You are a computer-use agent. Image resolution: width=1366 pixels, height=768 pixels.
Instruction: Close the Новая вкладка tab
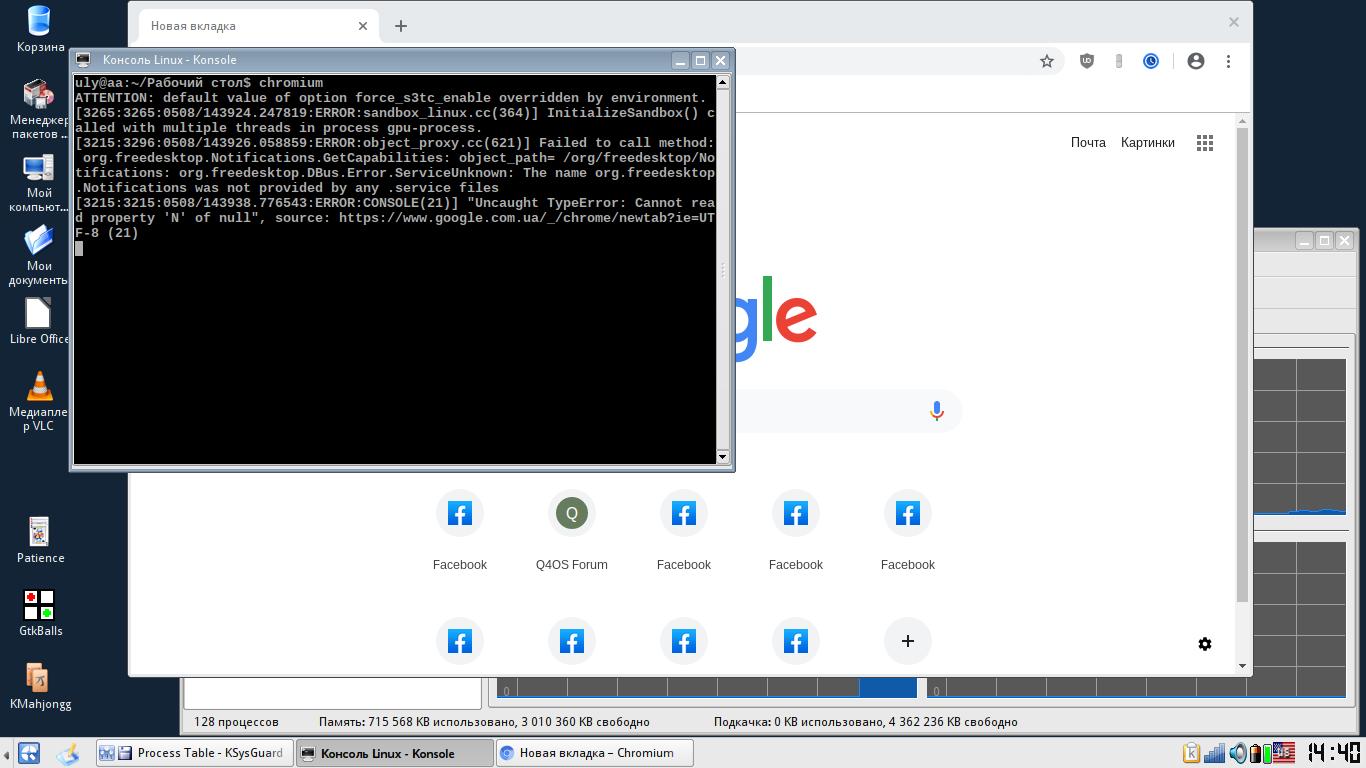coord(363,26)
